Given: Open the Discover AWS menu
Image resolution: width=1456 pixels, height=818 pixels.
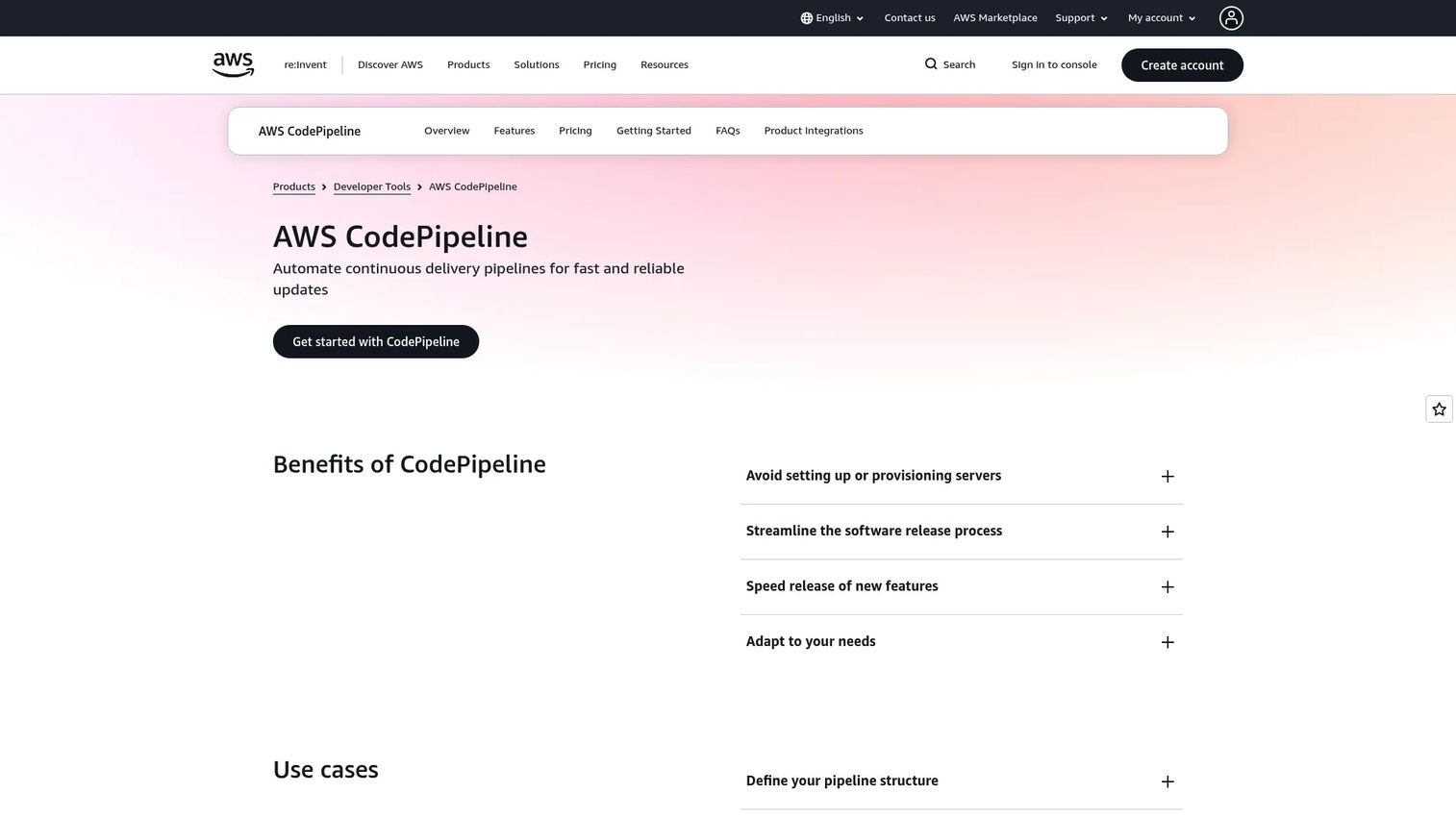Looking at the screenshot, I should click(390, 65).
